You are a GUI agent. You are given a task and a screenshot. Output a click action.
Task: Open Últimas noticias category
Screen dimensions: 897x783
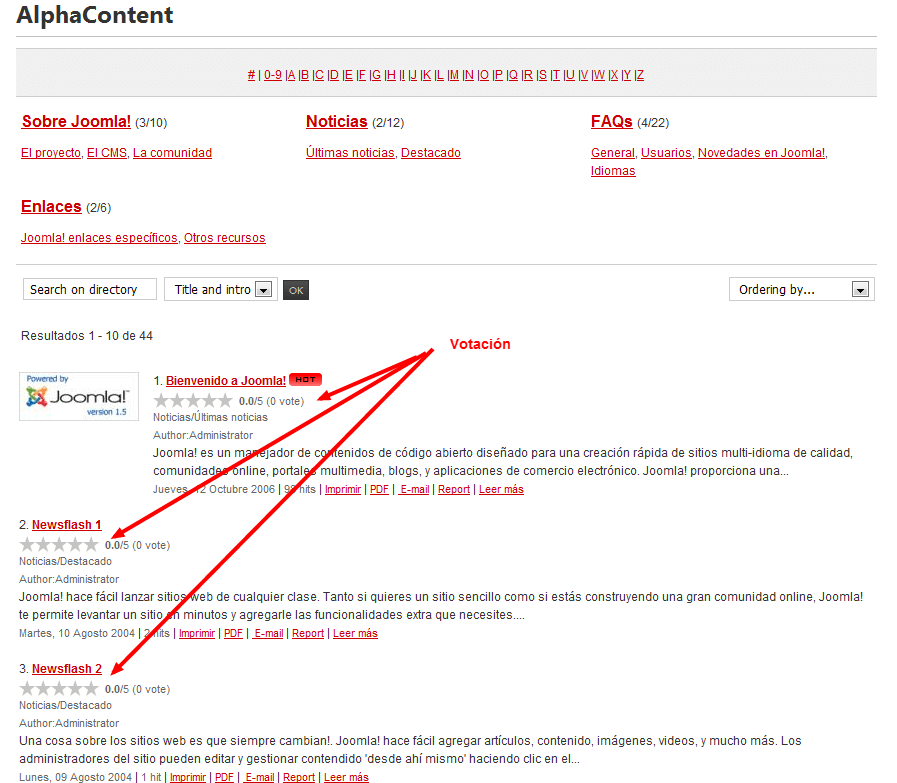(x=350, y=153)
